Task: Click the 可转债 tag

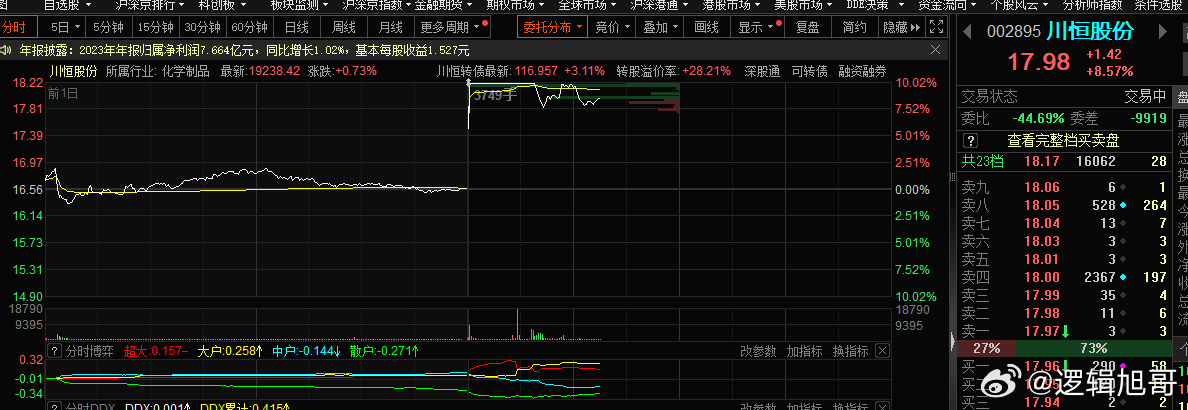Action: (x=809, y=71)
